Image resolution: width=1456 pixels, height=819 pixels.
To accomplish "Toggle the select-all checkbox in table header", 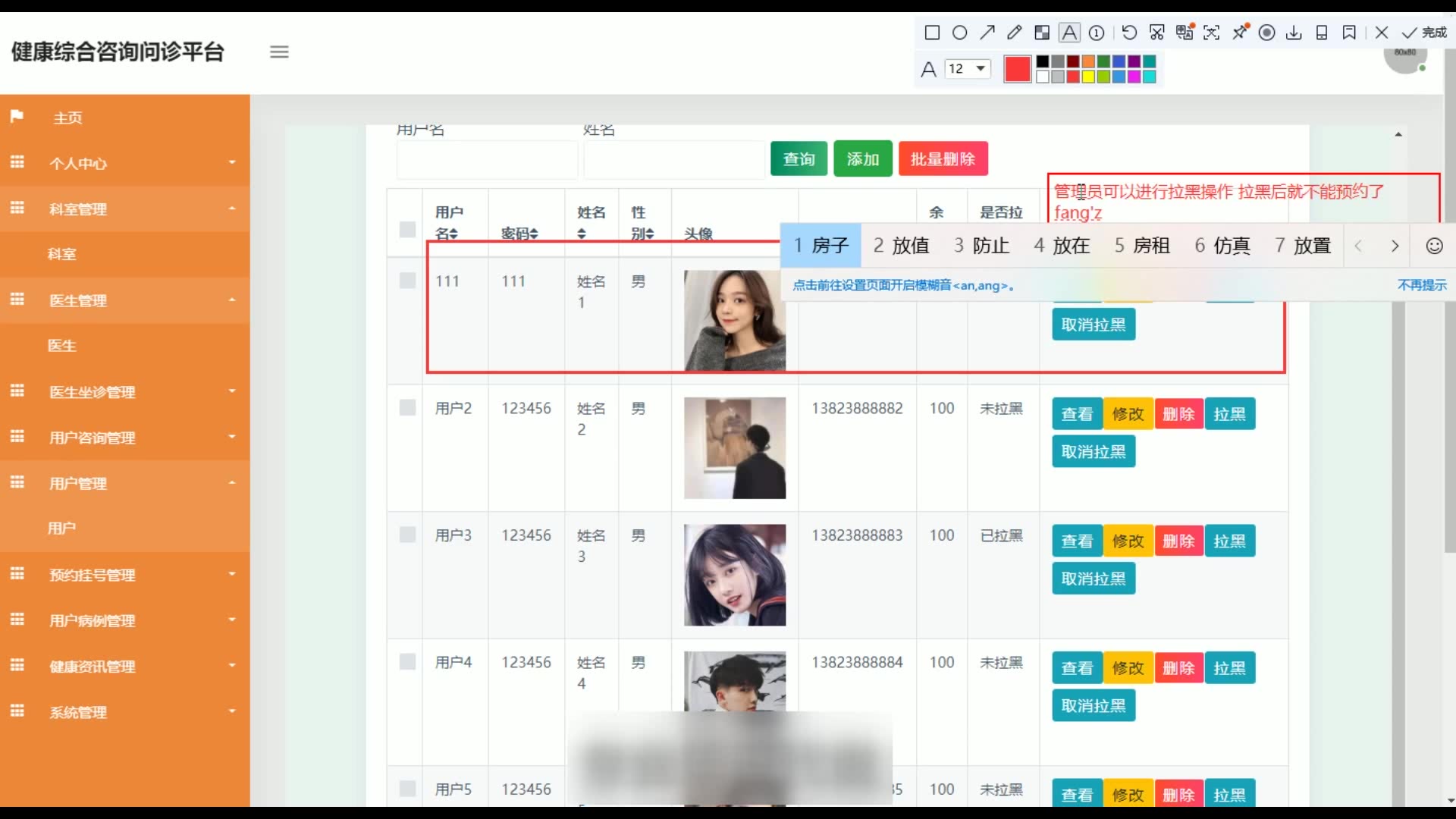I will pyautogui.click(x=407, y=229).
